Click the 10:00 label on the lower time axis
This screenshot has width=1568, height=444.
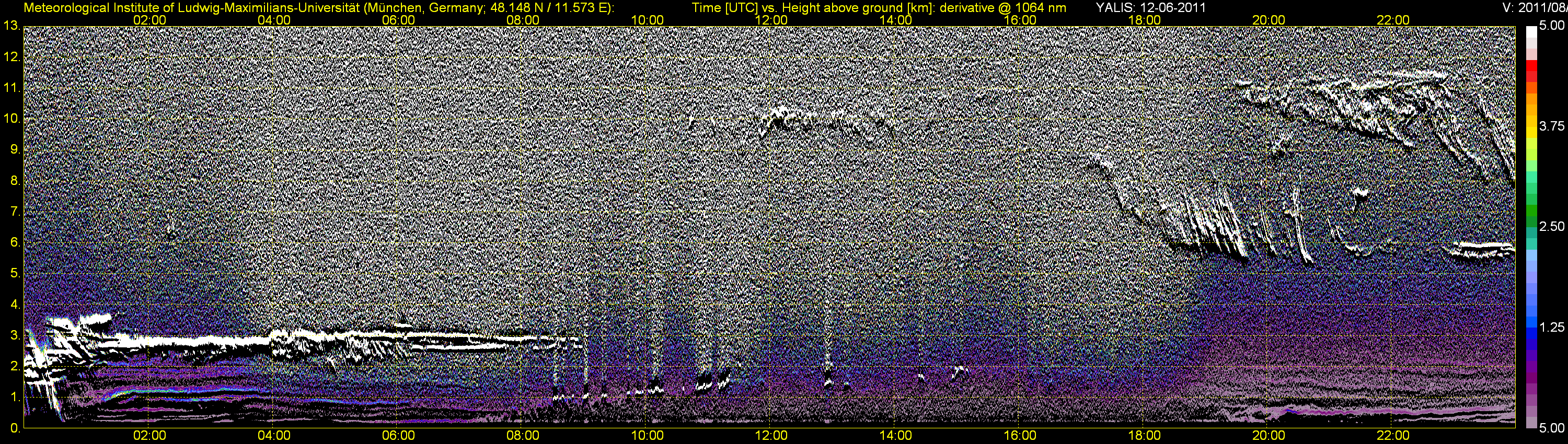(647, 436)
